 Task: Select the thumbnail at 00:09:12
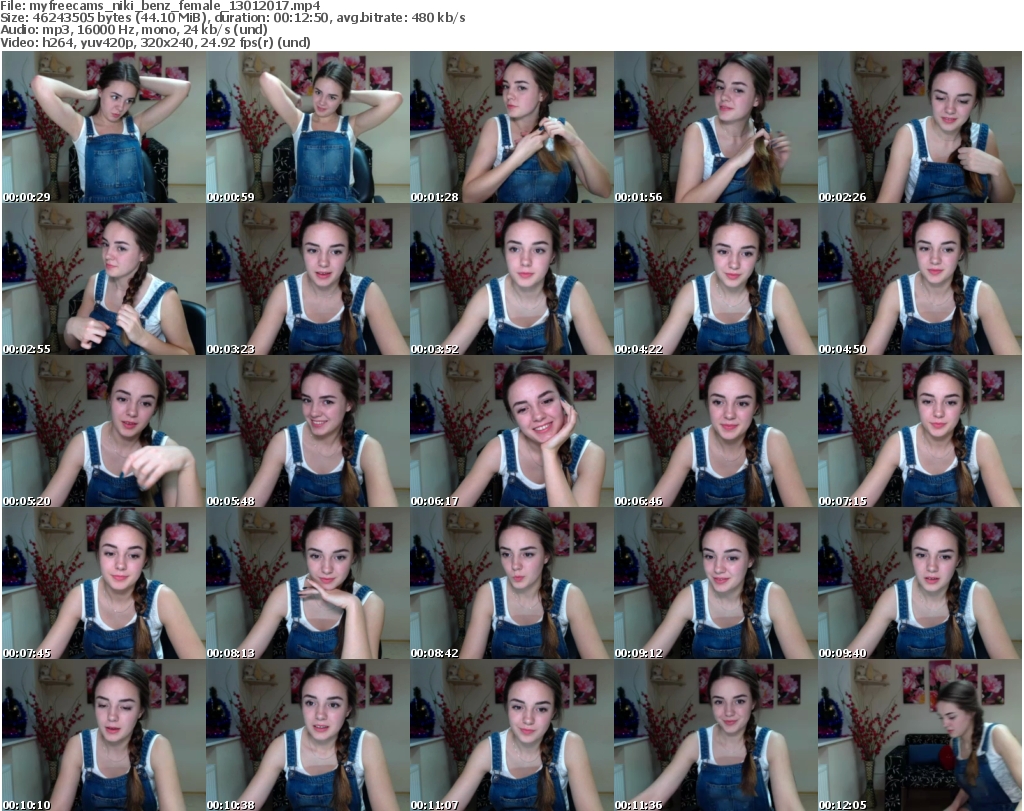[716, 584]
